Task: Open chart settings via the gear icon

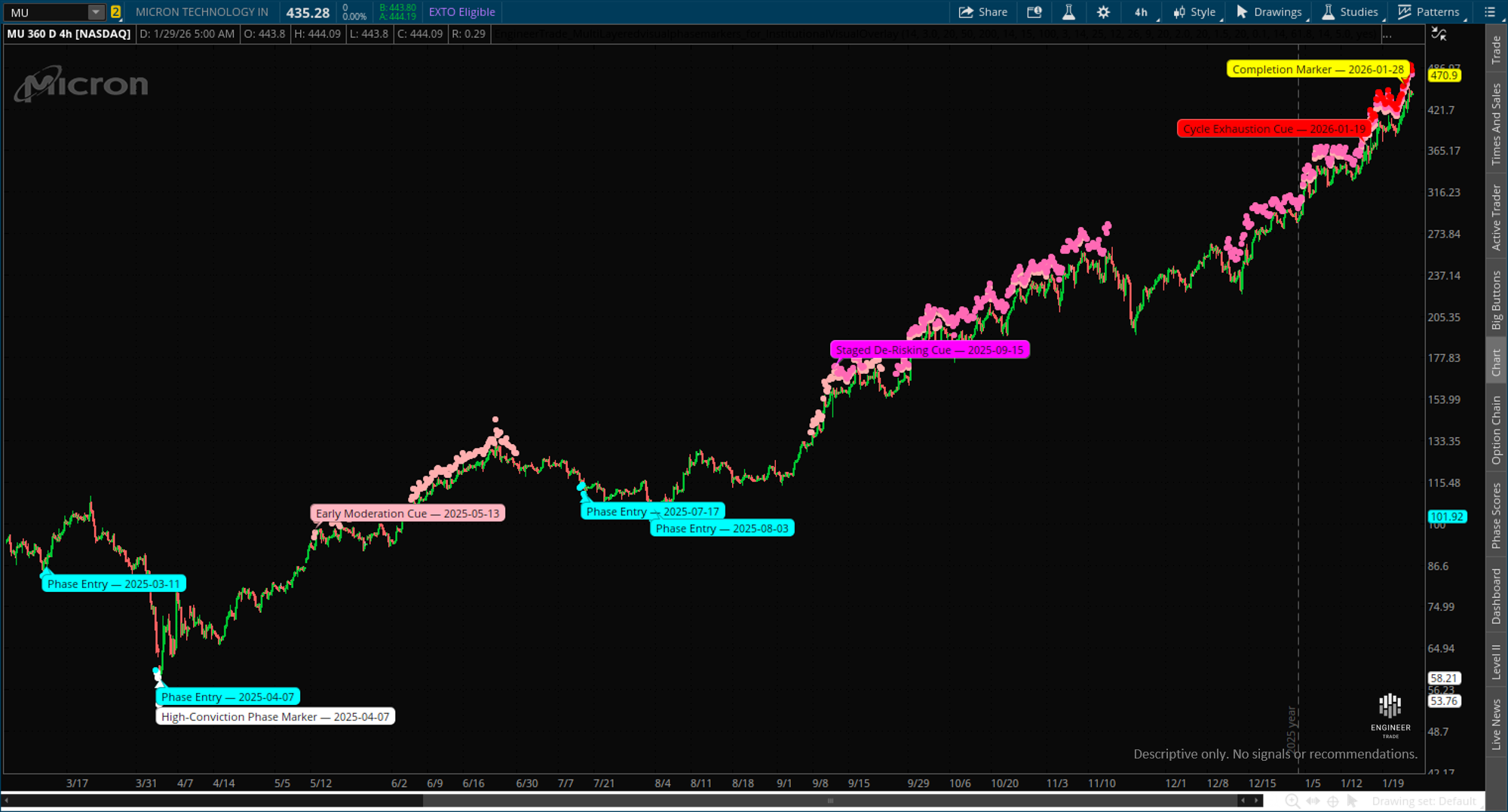Action: (x=1102, y=12)
